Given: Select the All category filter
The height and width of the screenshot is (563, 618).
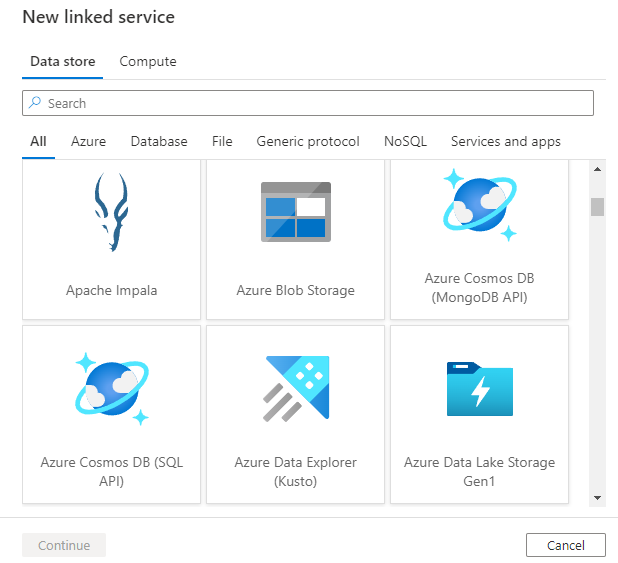Looking at the screenshot, I should pyautogui.click(x=38, y=142).
